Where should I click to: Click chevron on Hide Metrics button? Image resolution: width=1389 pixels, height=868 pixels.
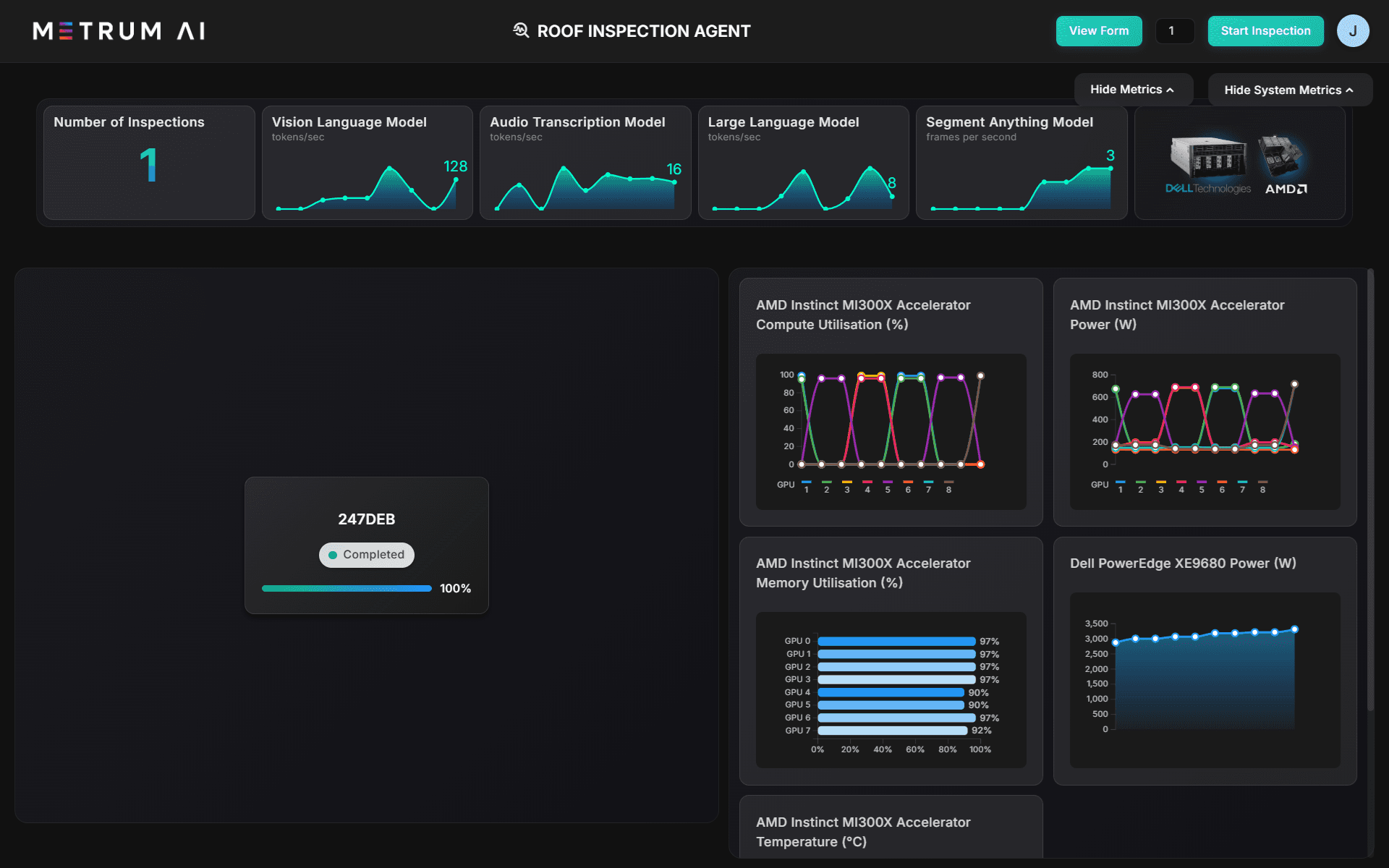1171,90
